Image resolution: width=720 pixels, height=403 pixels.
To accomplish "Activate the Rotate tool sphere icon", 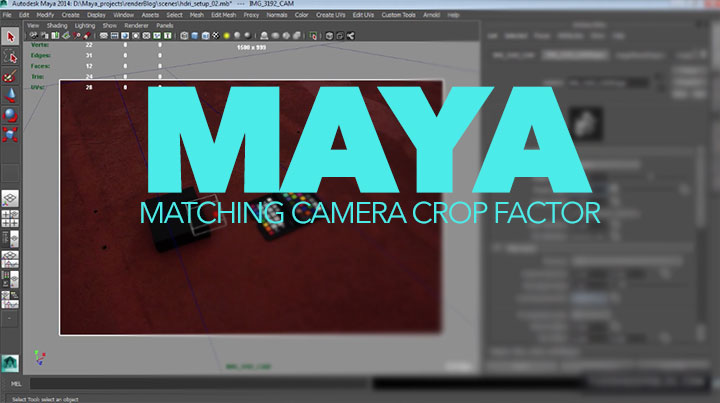I will coord(10,115).
